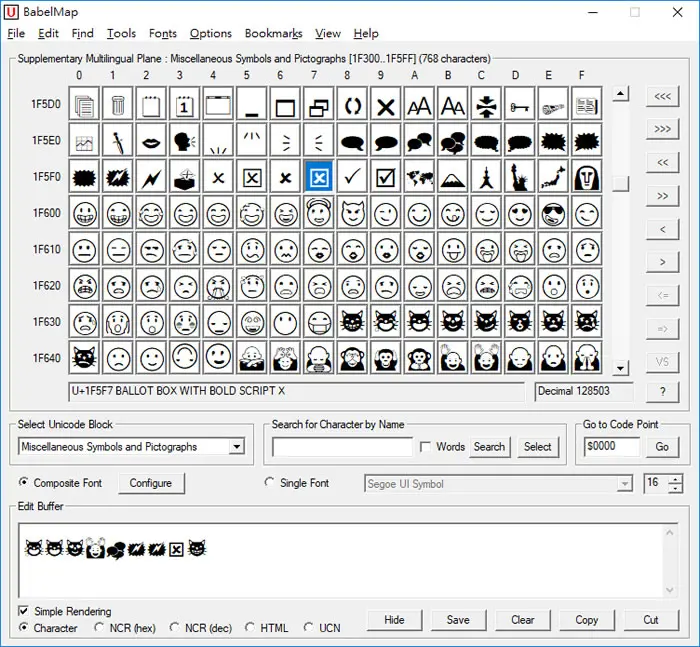
Task: Open the Tools menu
Action: [121, 33]
